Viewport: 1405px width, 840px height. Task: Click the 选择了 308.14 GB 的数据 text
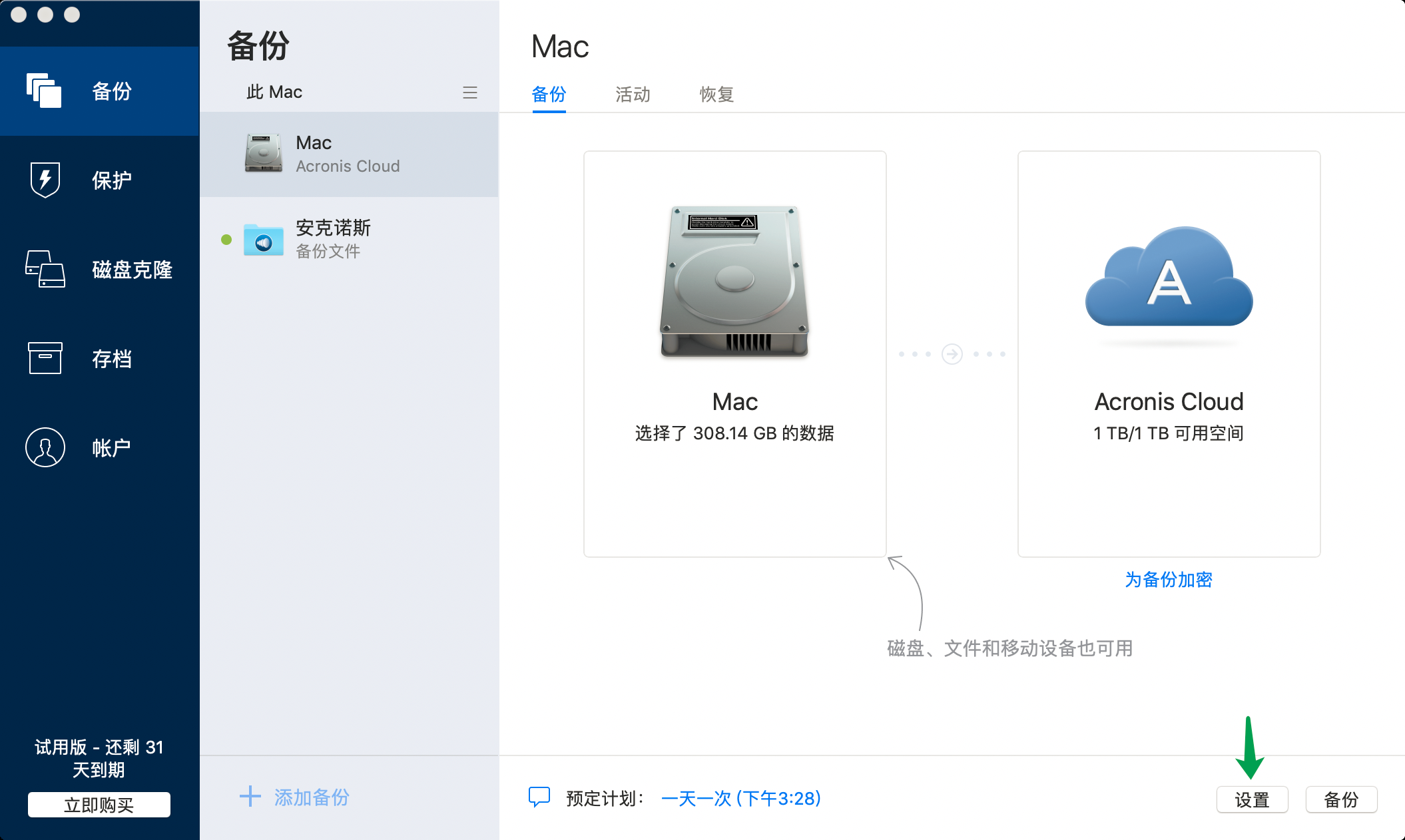(x=734, y=433)
